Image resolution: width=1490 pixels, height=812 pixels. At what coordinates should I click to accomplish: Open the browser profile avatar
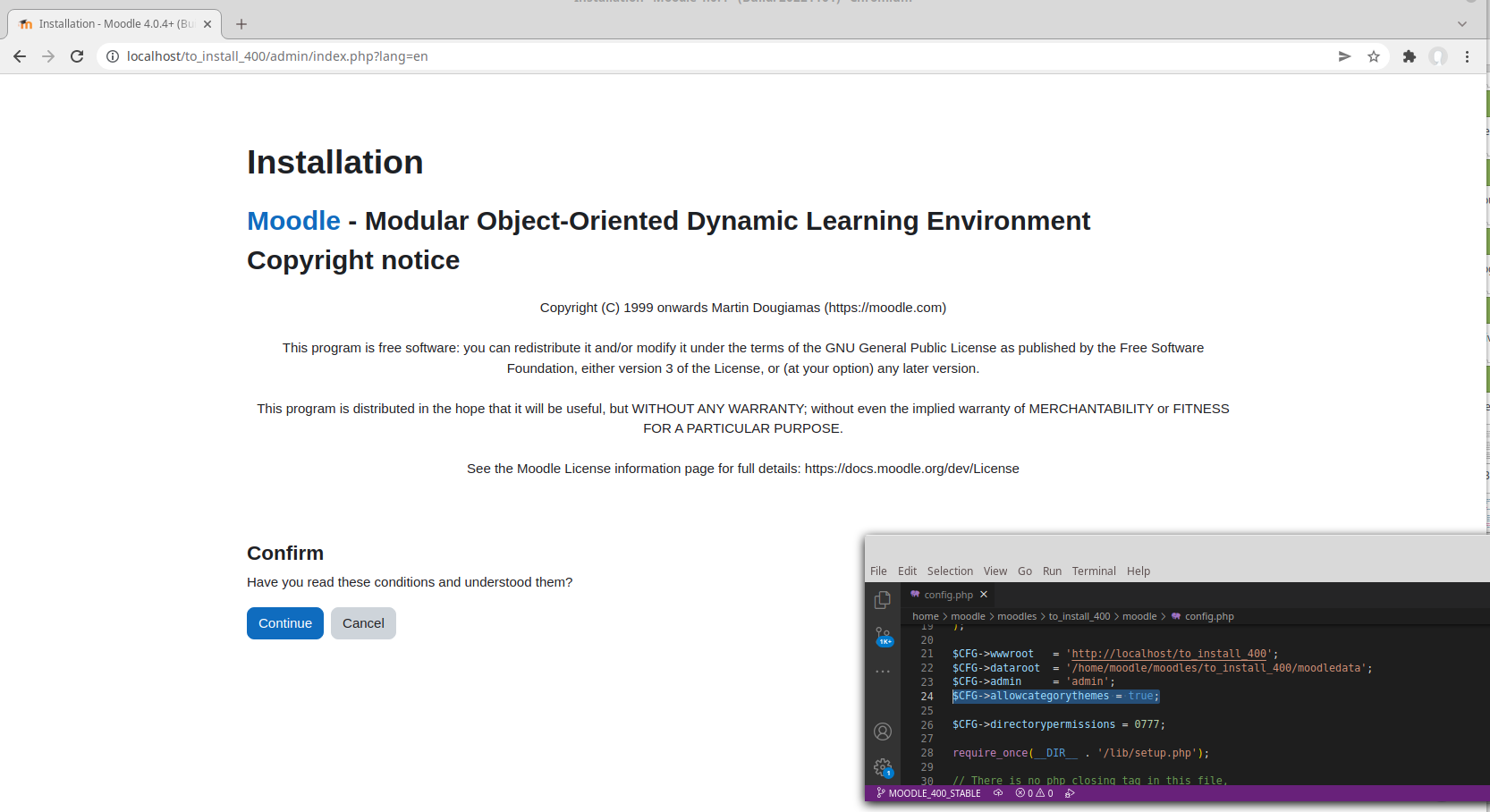click(1438, 56)
